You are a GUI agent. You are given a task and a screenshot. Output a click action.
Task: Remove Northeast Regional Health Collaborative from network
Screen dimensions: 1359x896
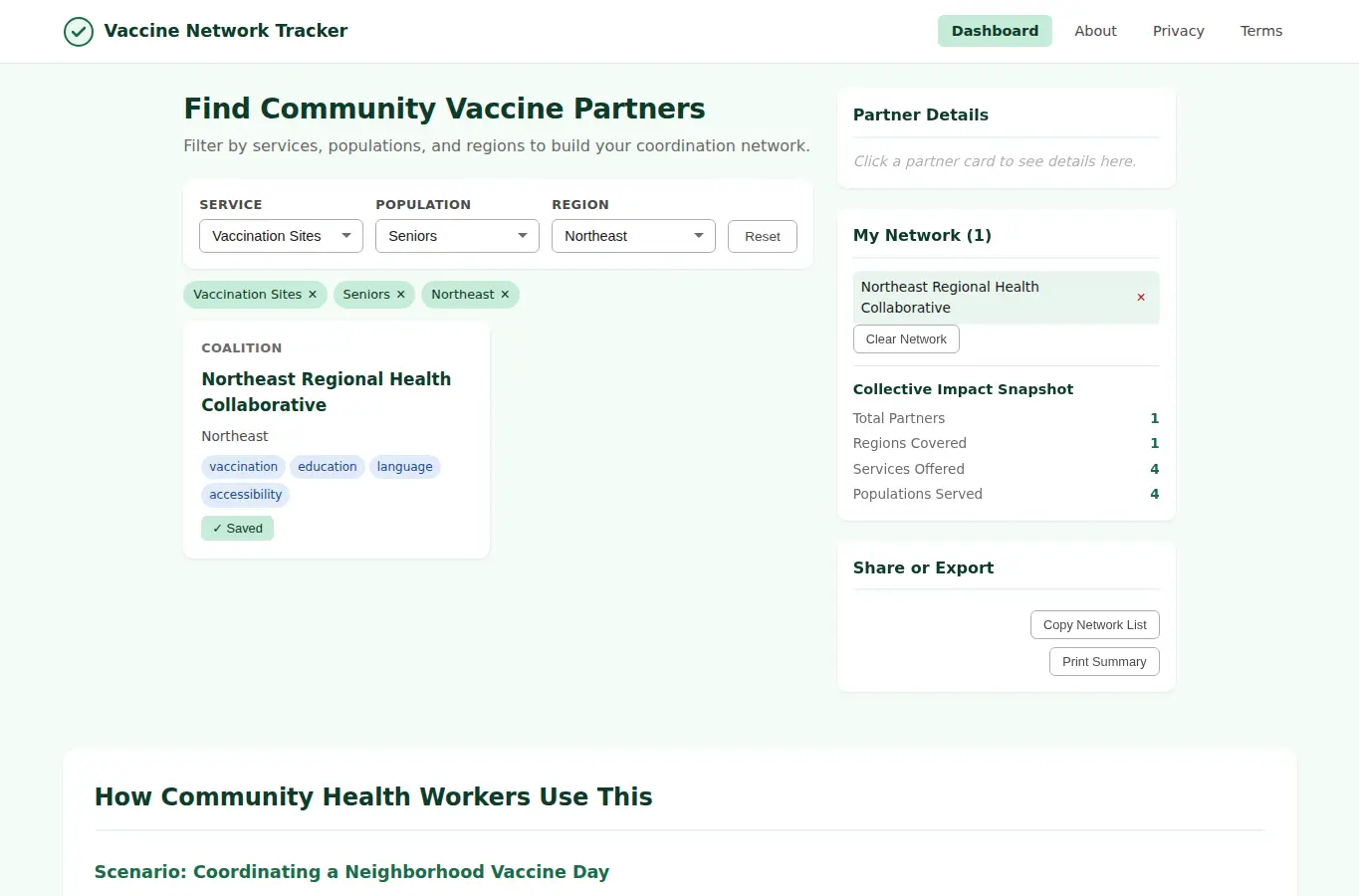(x=1141, y=298)
